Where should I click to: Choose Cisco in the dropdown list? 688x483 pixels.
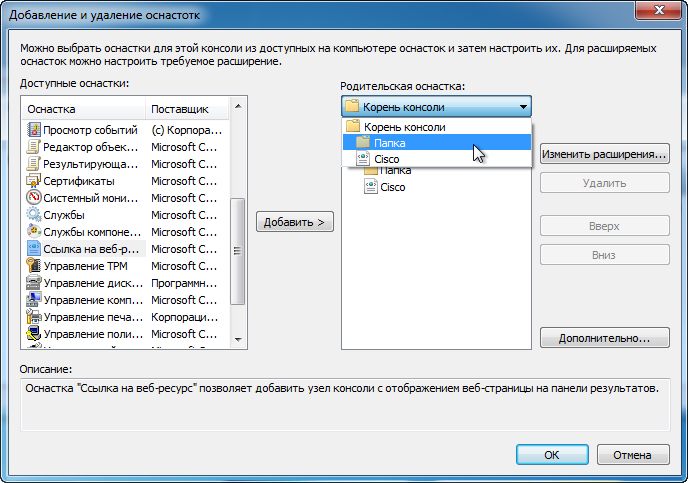click(x=437, y=159)
